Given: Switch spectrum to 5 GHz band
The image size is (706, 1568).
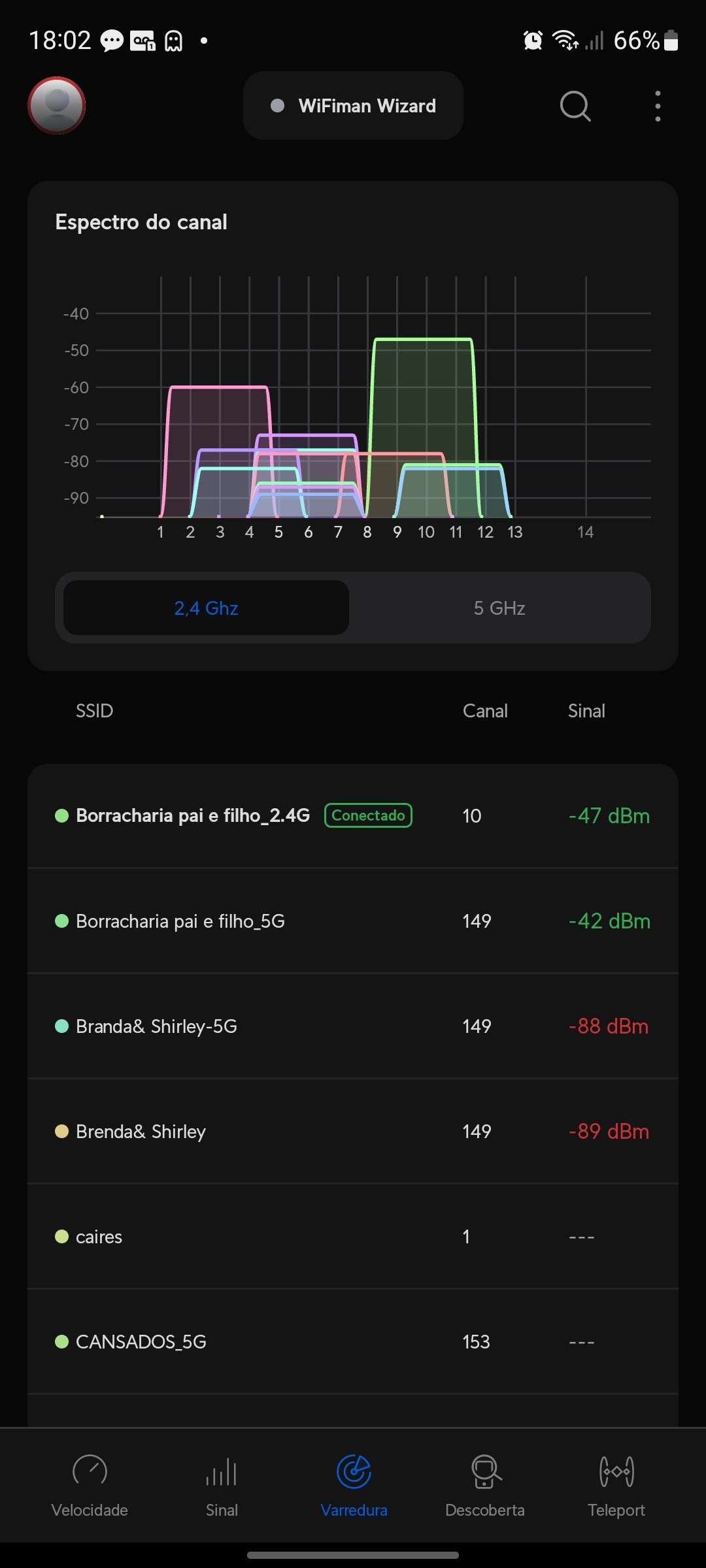Looking at the screenshot, I should 499,608.
